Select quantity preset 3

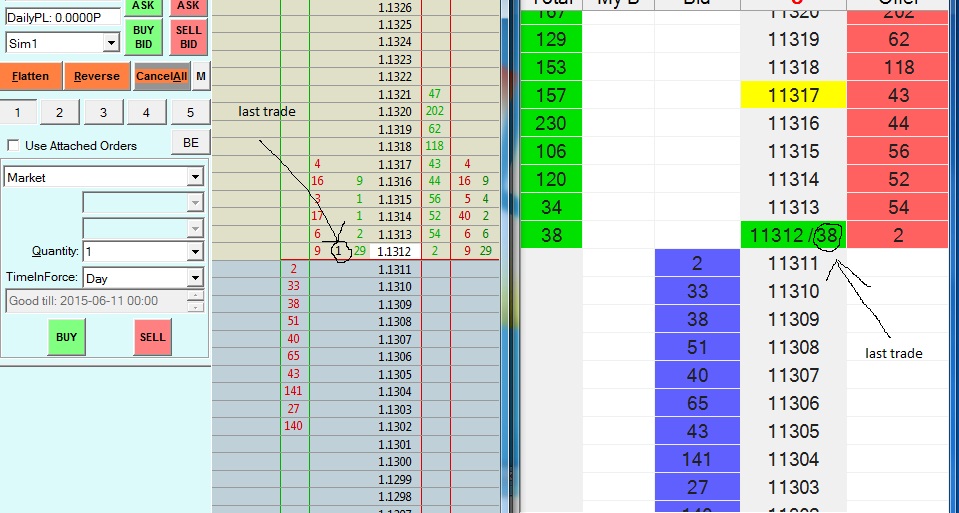coord(103,113)
